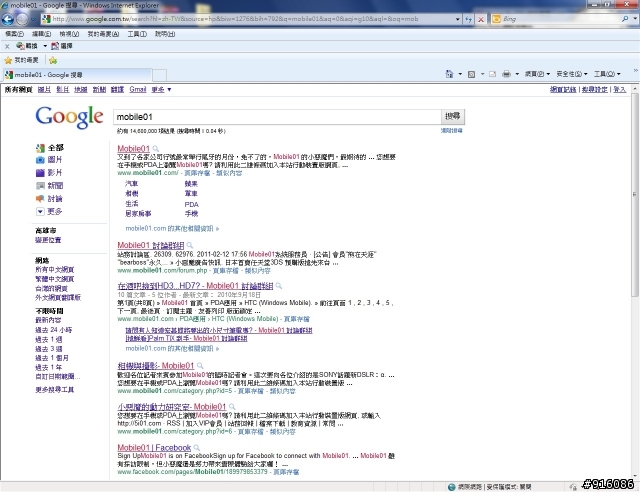The width and height of the screenshot is (640, 492).
Task: Open the Favorites menu
Action: (103, 34)
